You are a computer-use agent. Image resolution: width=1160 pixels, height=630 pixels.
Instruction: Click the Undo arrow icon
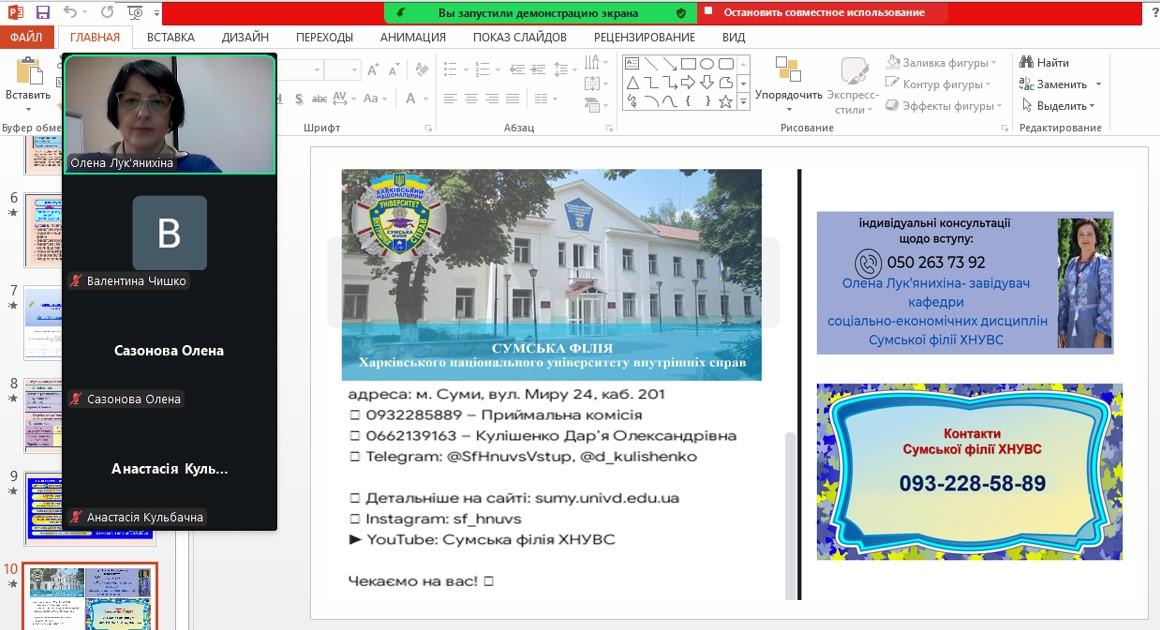tap(70, 13)
